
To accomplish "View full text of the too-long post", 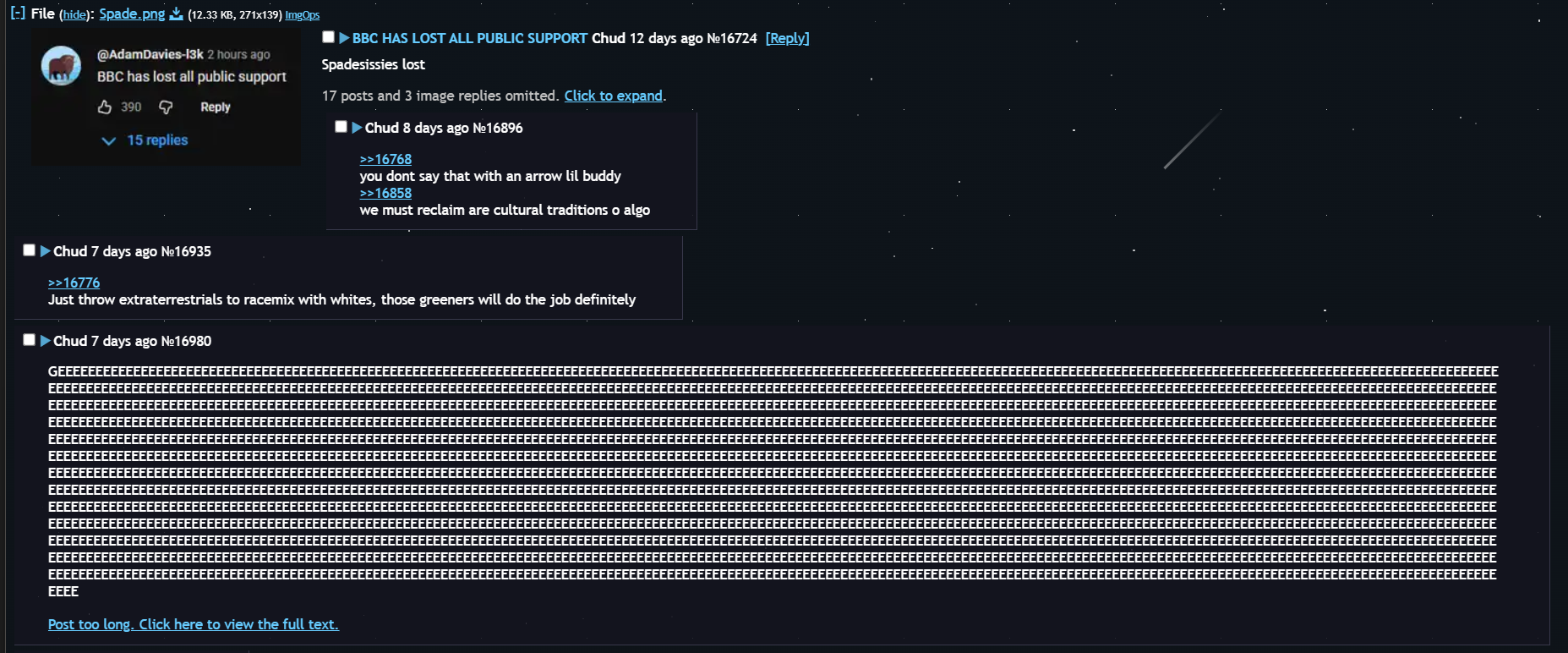I will (x=193, y=624).
